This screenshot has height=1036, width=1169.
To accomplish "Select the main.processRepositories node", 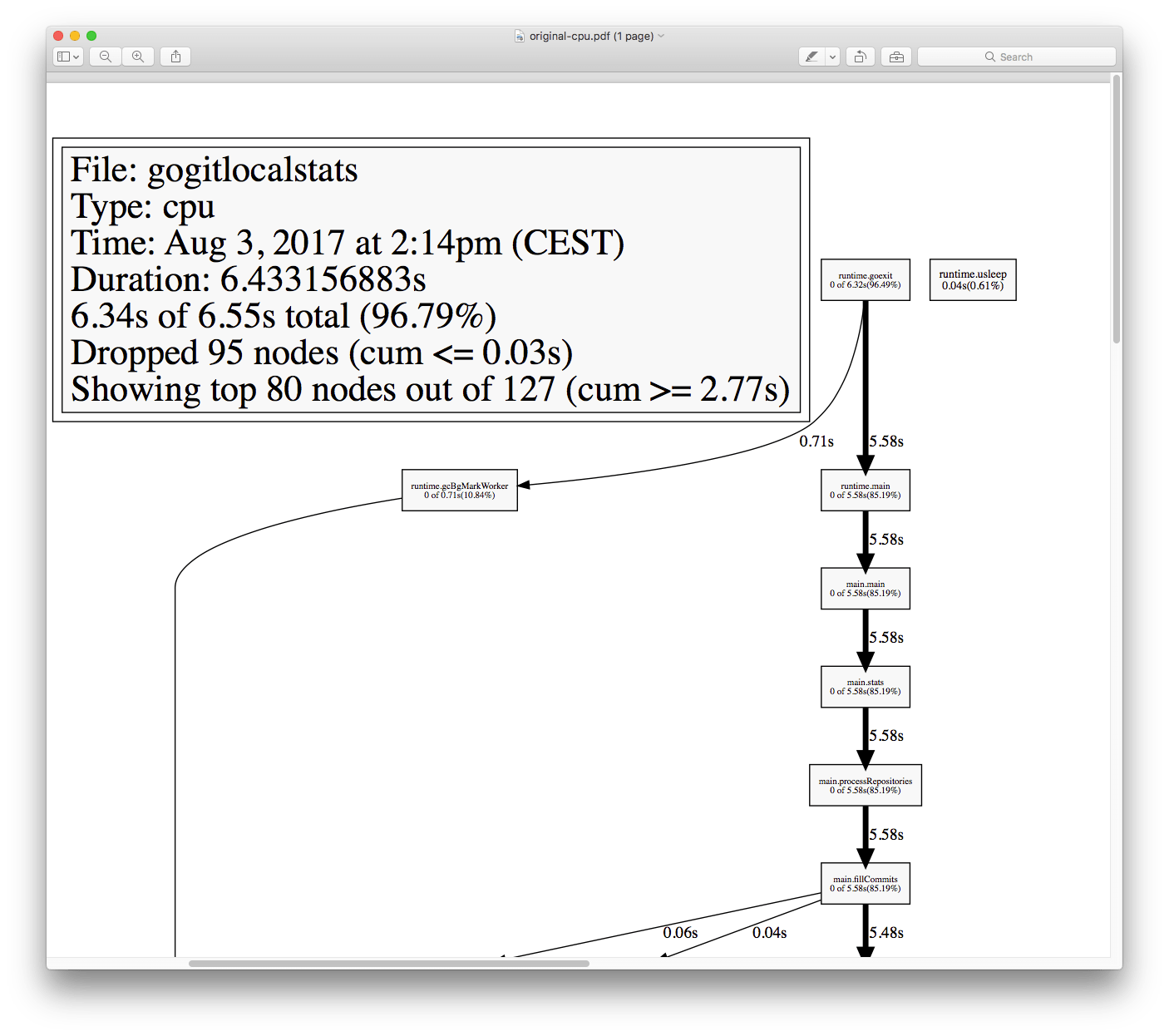I will pos(865,785).
